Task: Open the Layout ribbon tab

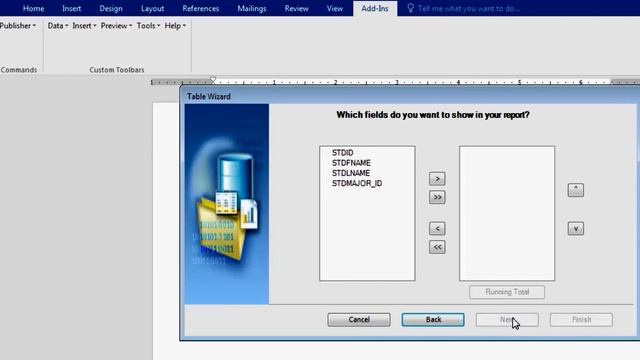Action: (152, 8)
